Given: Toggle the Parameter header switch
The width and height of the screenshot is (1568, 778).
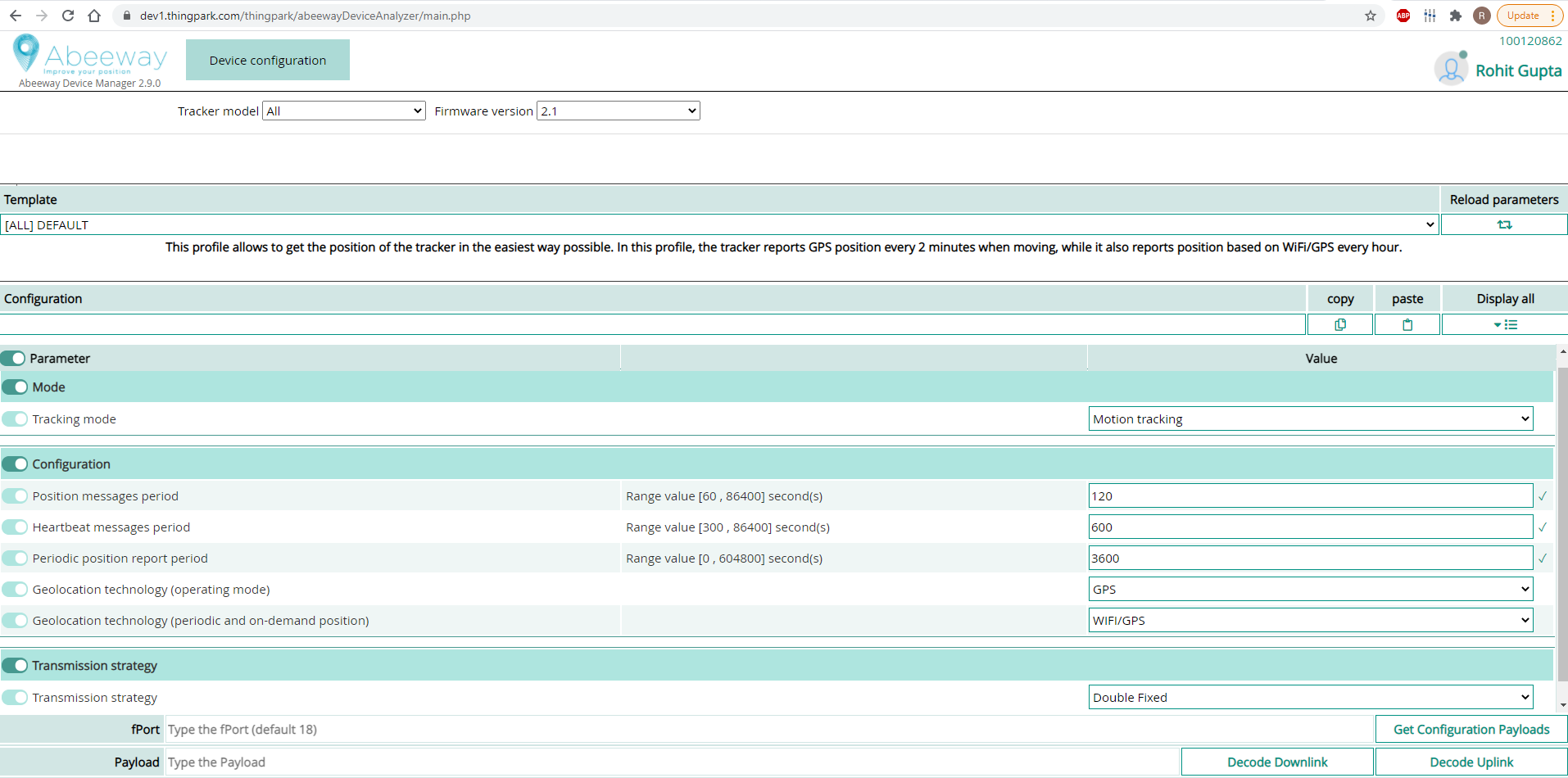Looking at the screenshot, I should point(13,359).
